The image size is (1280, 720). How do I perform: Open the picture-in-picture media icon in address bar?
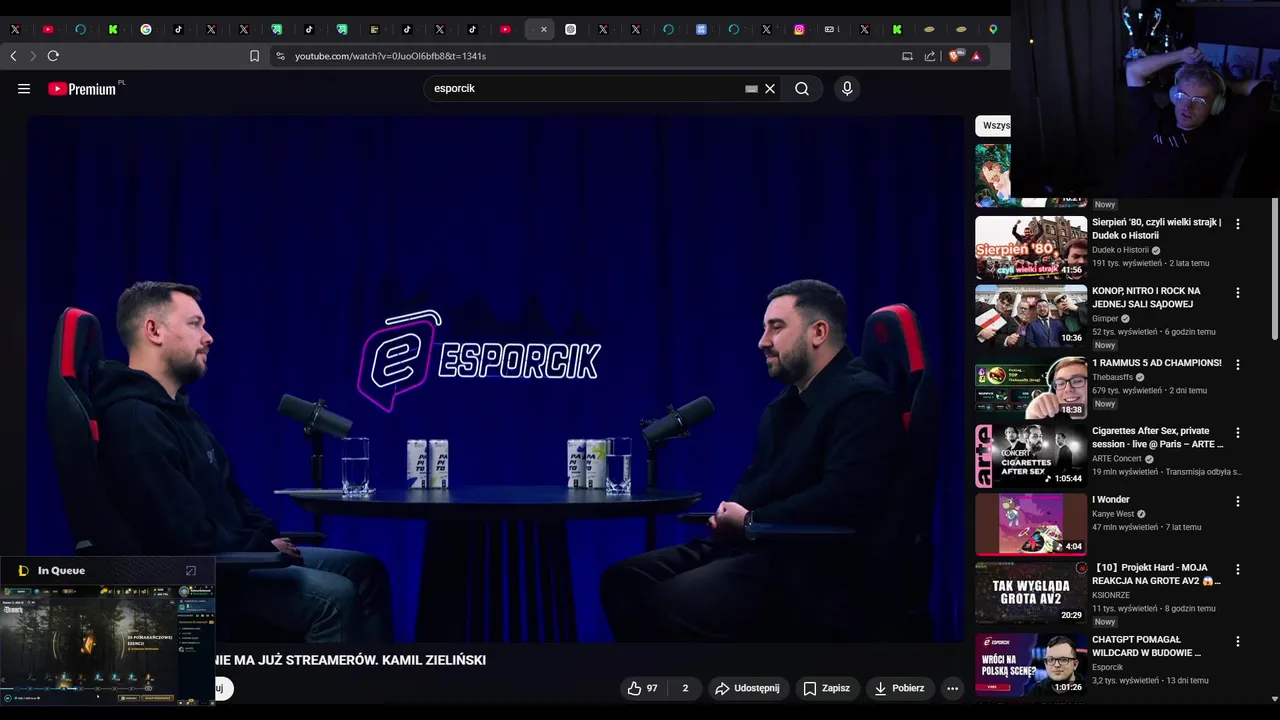tap(907, 56)
